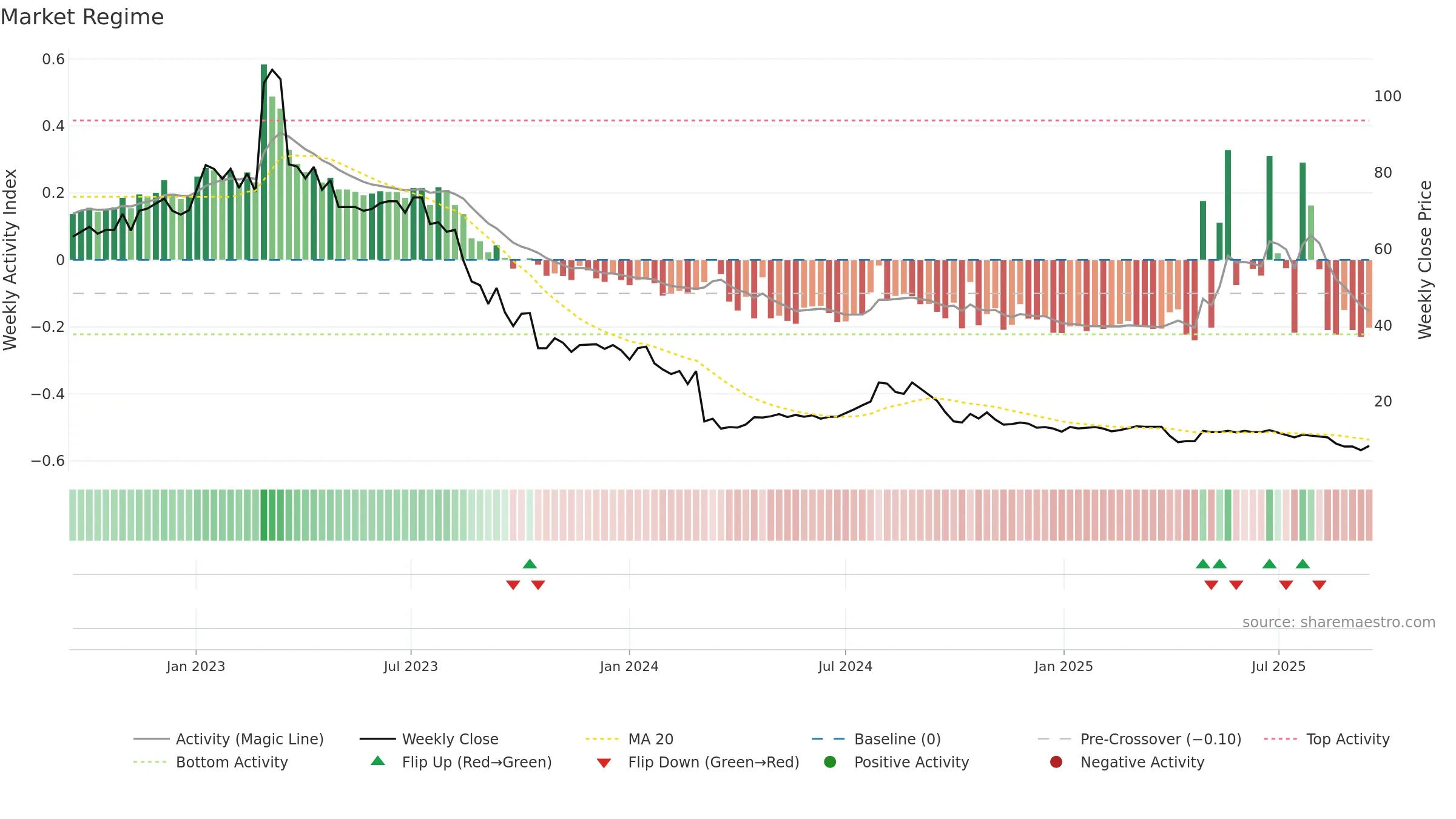
Task: Click the −0.6 left-axis tick label
Action: [48, 461]
